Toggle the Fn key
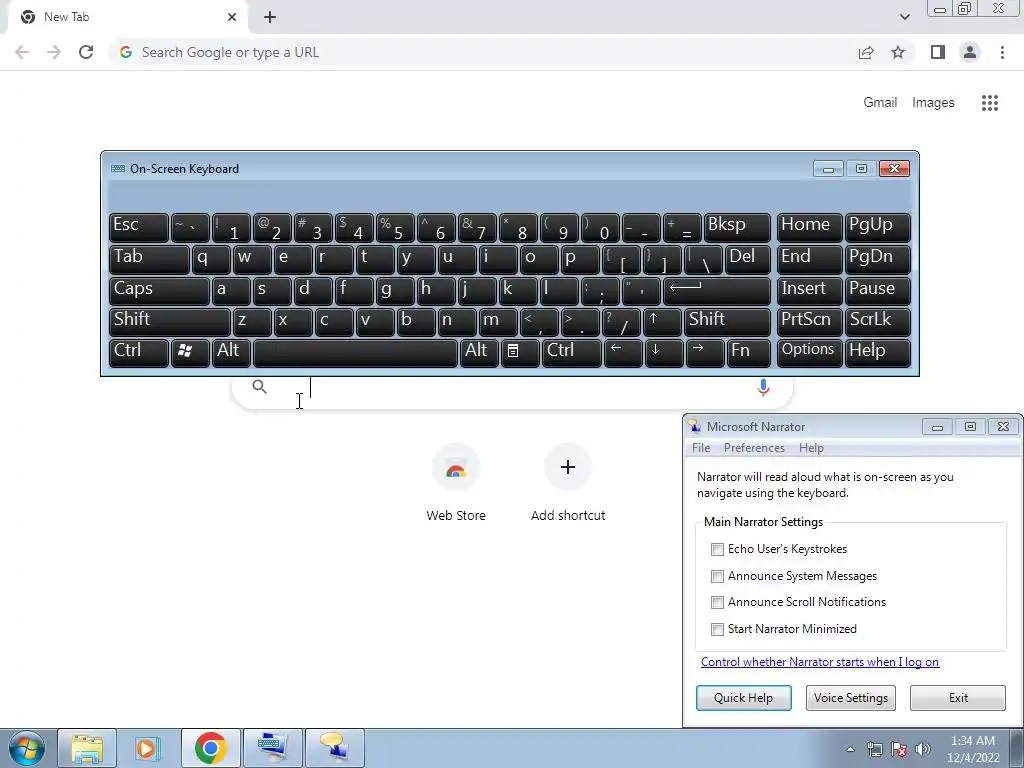Screen dimensions: 1024x768 (x=748, y=353)
